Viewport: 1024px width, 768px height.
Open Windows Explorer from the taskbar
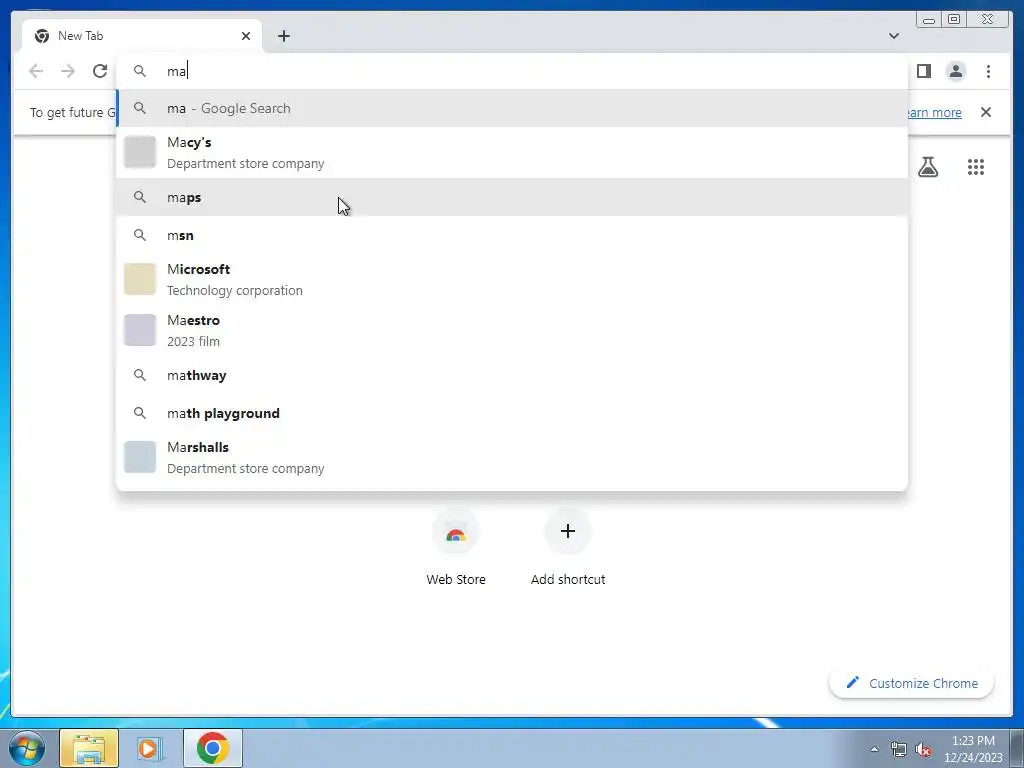pos(89,748)
